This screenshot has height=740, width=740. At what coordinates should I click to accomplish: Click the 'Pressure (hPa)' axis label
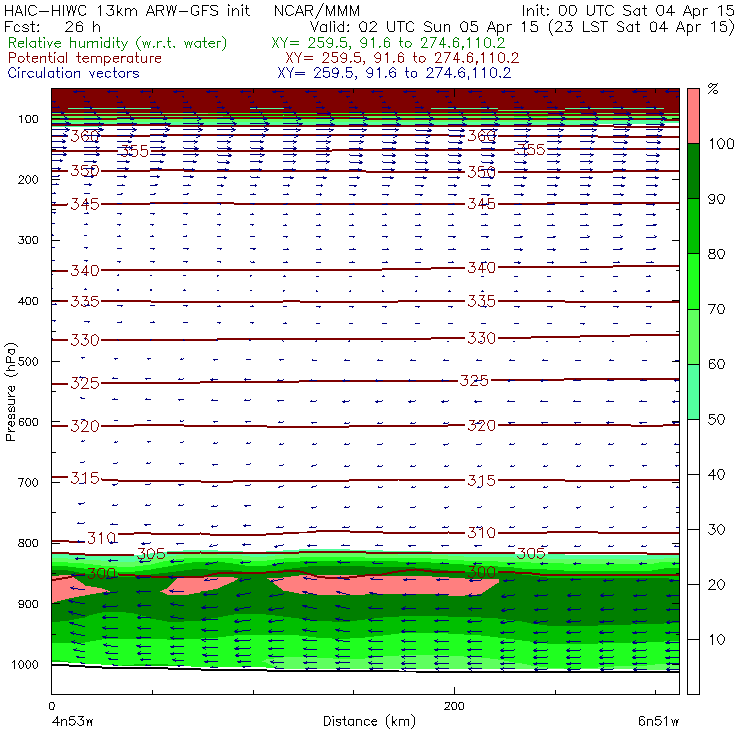coord(10,392)
